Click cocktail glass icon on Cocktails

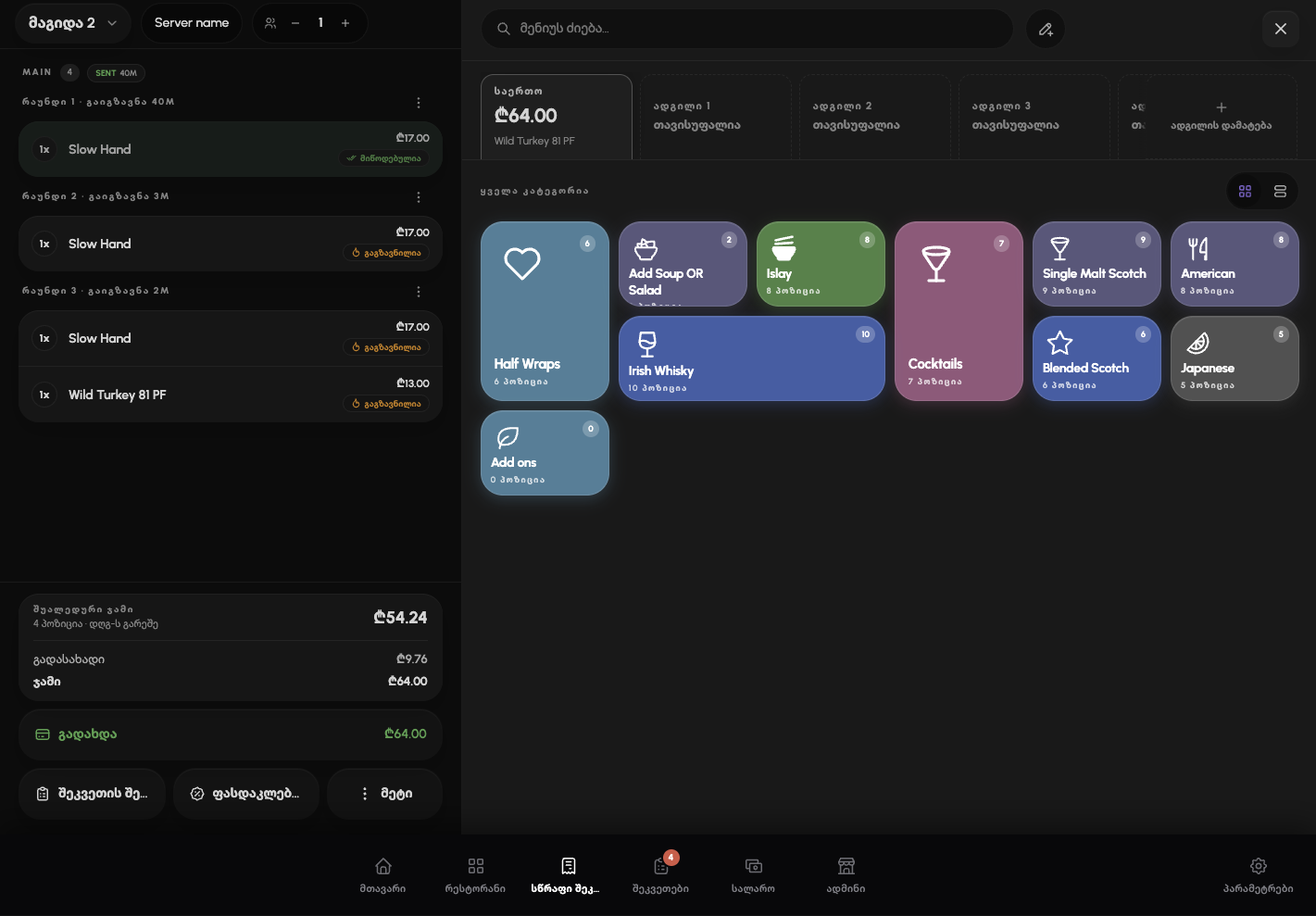click(x=936, y=264)
